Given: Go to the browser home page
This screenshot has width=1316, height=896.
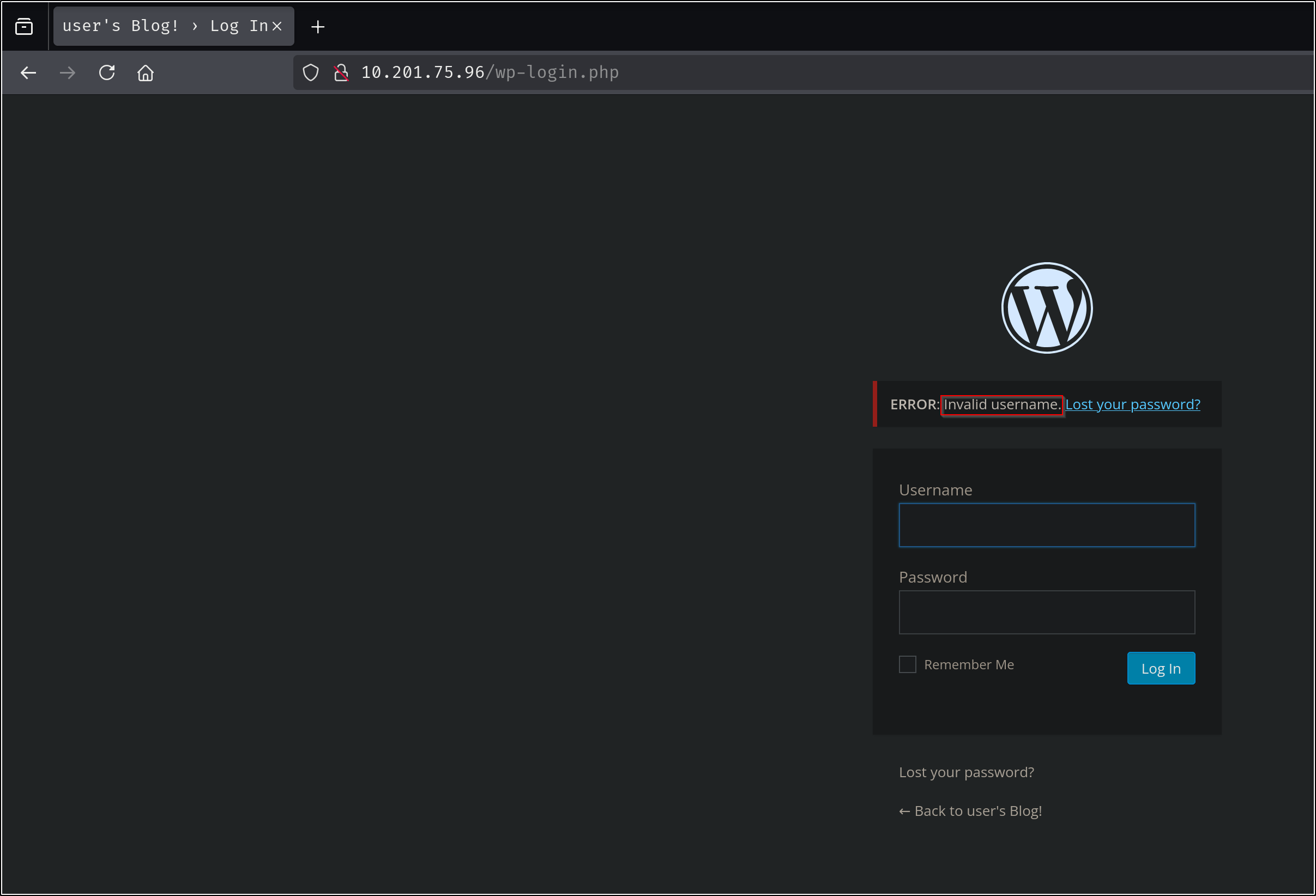Looking at the screenshot, I should point(146,72).
